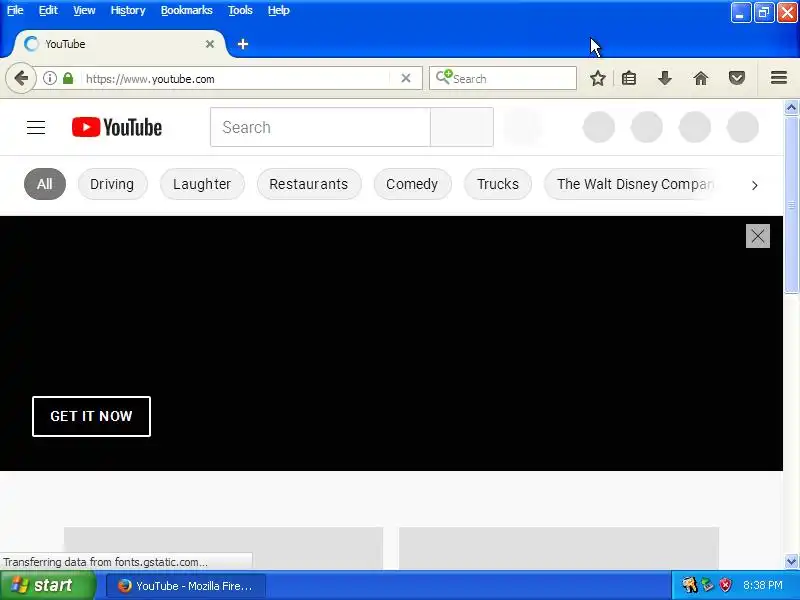Click the browser back arrow button
The width and height of the screenshot is (800, 600).
coord(21,79)
